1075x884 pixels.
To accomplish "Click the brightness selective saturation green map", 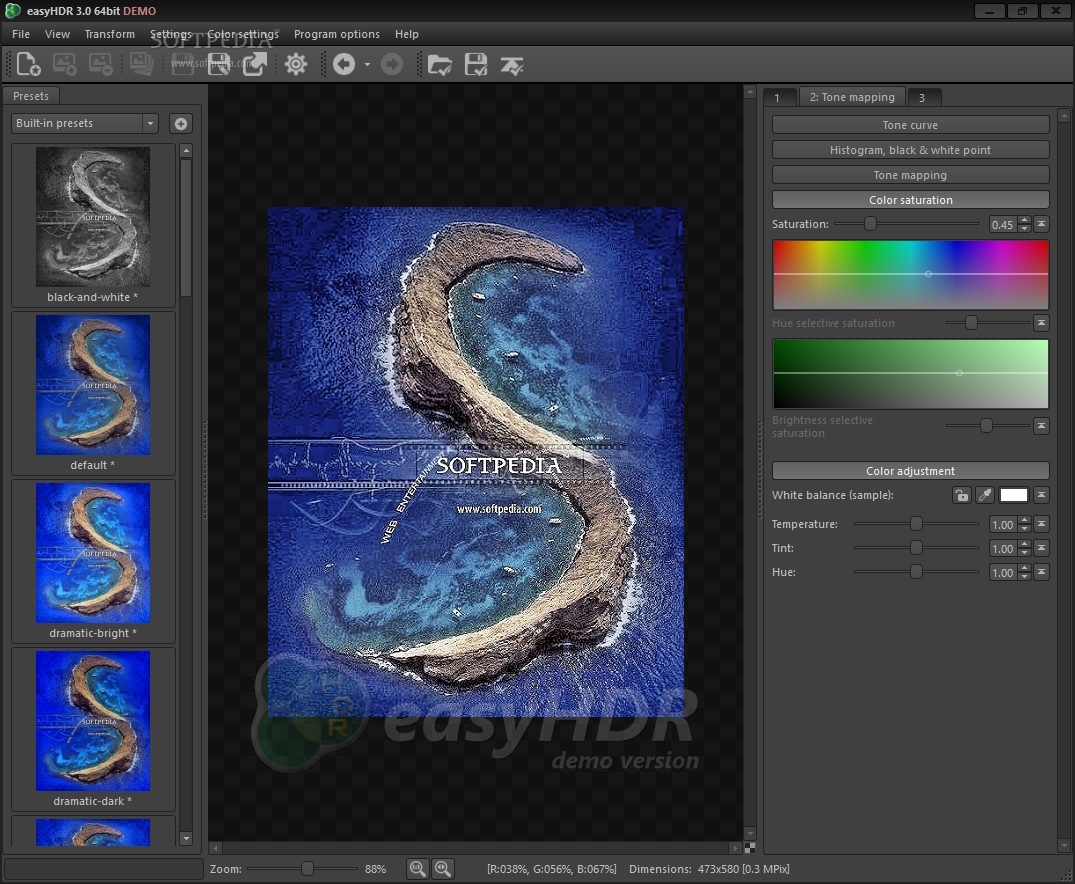I will (910, 374).
